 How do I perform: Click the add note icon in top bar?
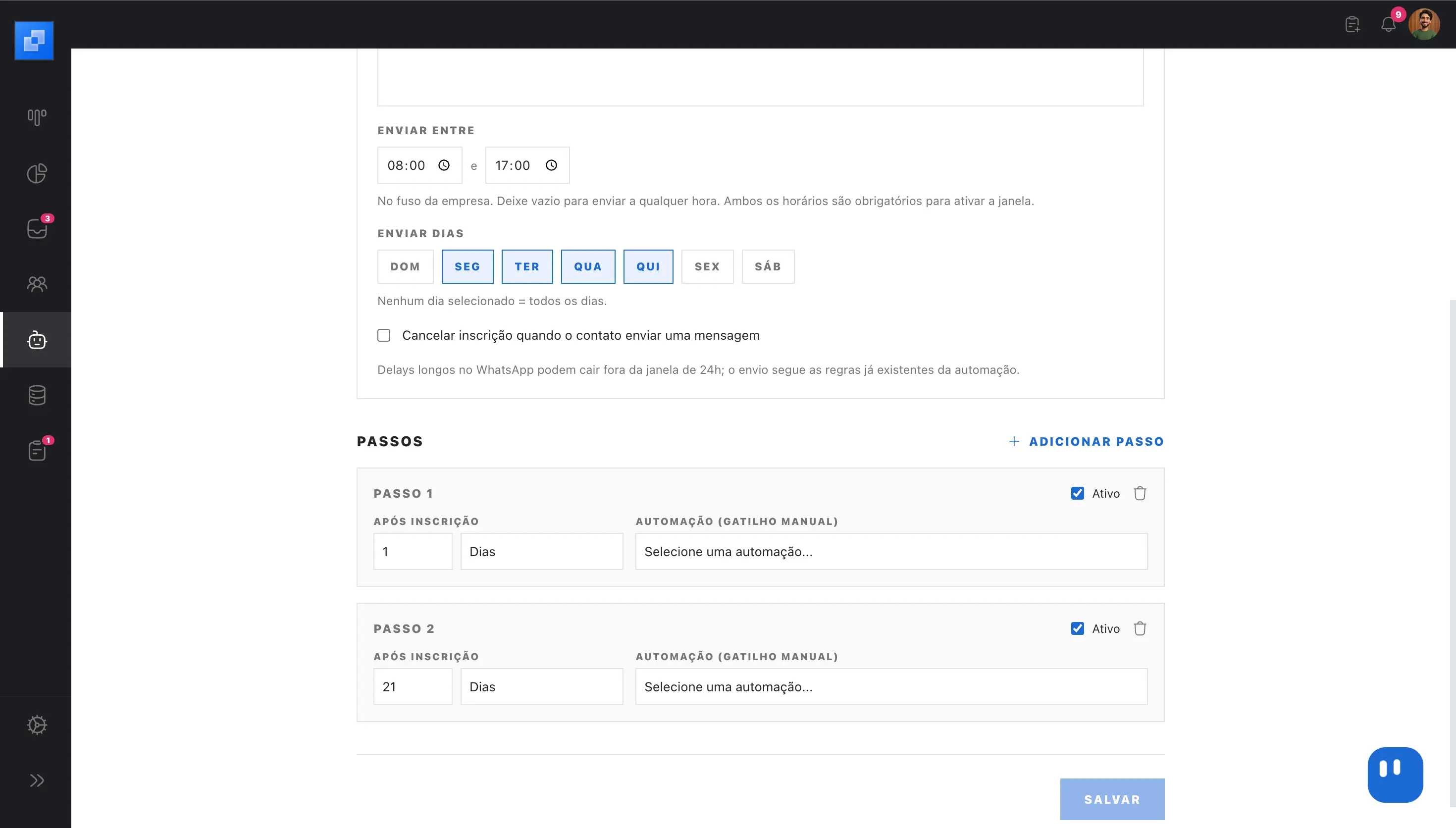(1352, 24)
